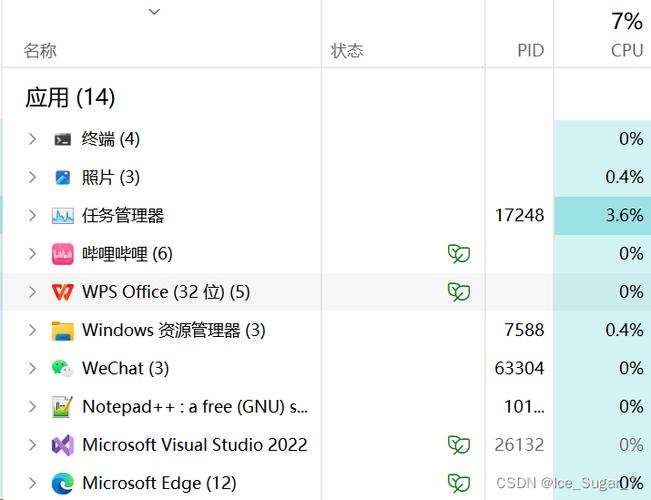This screenshot has height=500, width=651.
Task: Click the green WeChat icon
Action: pyautogui.click(x=63, y=369)
